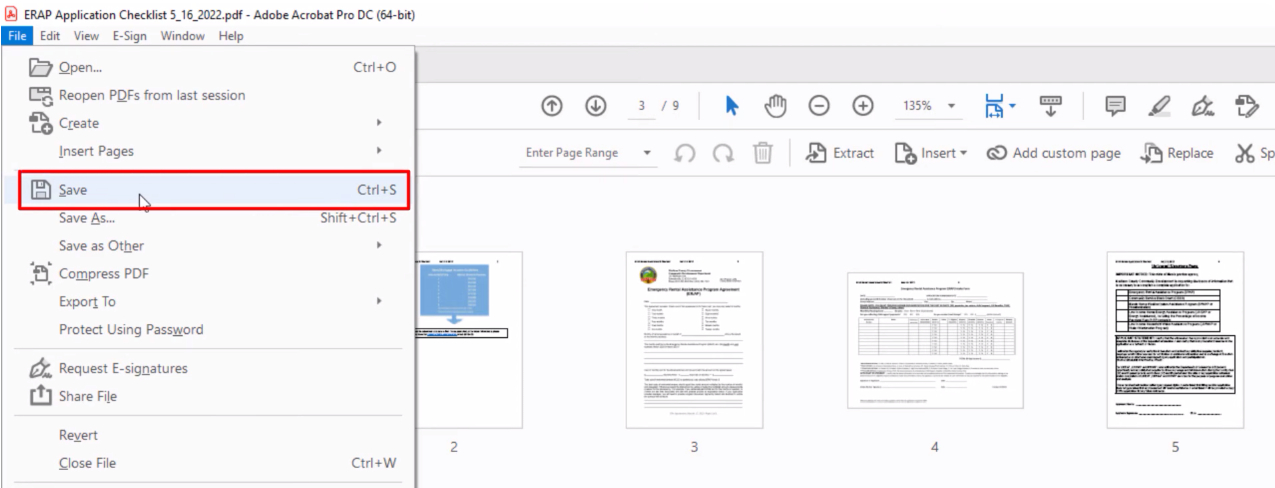Open the Window menu
Screen dimensions: 1275x488
(183, 36)
